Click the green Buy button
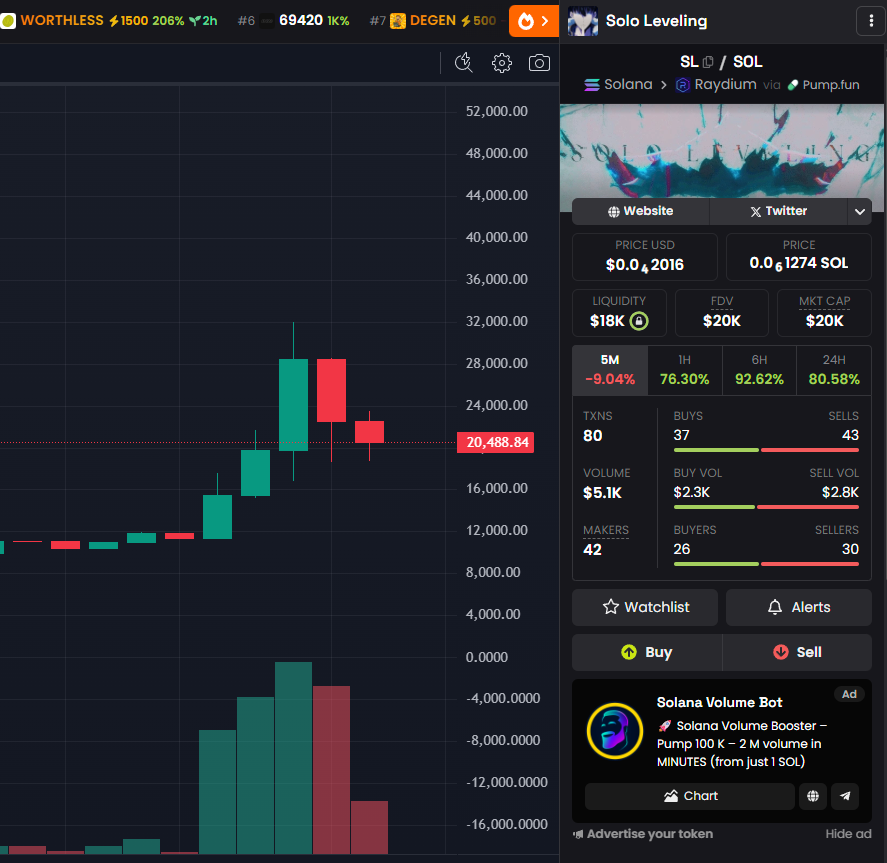 pos(647,652)
